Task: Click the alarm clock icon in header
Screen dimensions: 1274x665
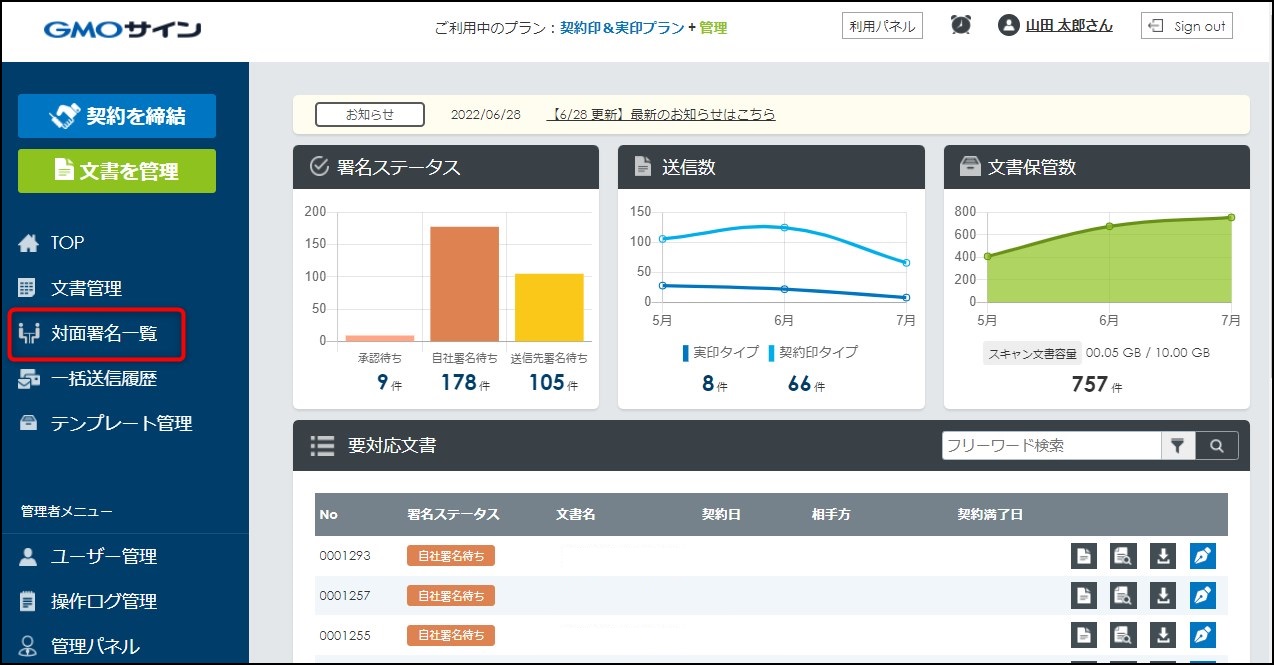Action: pyautogui.click(x=960, y=26)
